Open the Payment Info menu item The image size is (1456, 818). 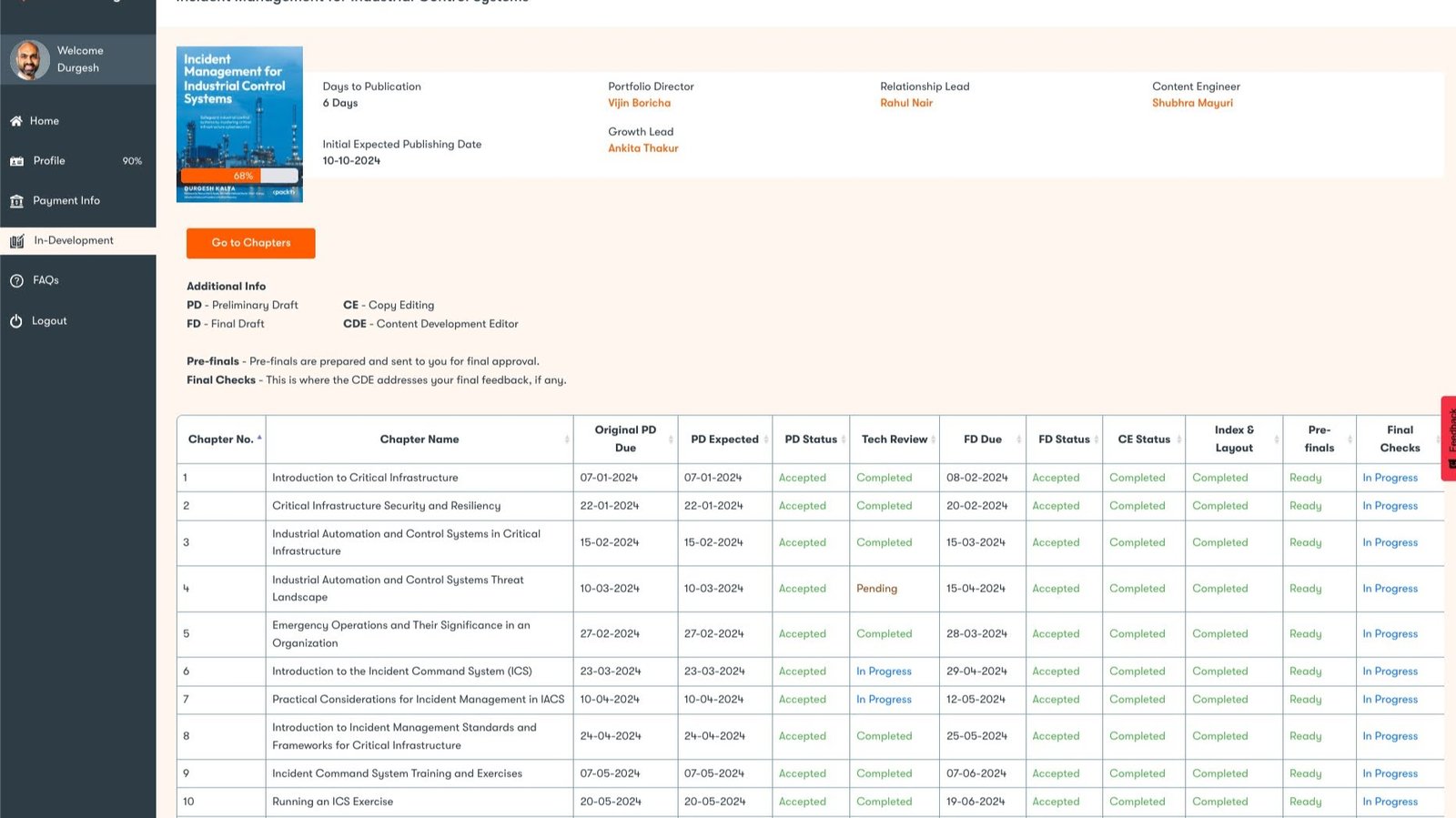click(x=66, y=201)
